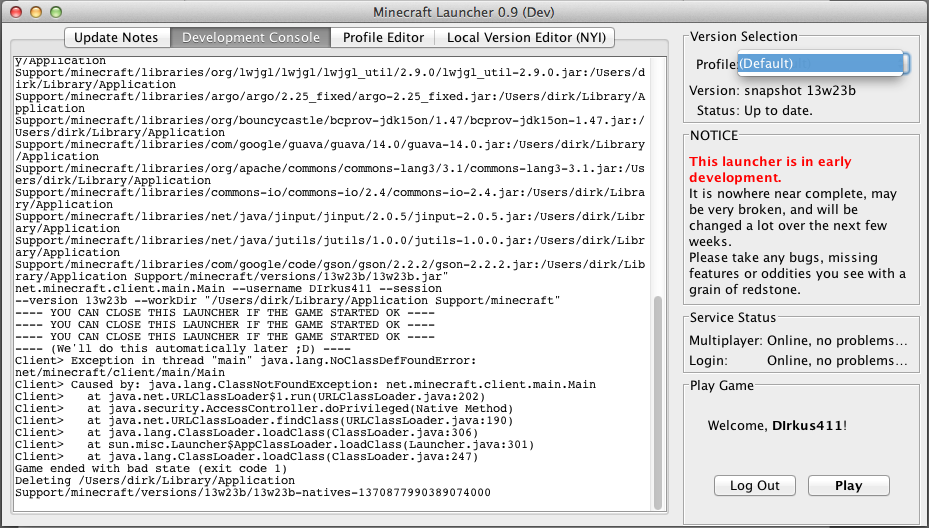Screen dimensions: 929x528
Task: Select the Development Console tab
Action: pos(251,37)
